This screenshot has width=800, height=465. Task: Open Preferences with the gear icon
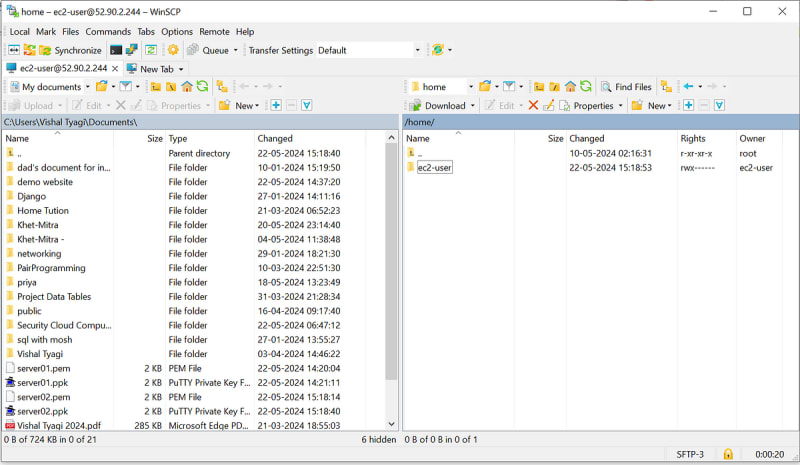[173, 50]
